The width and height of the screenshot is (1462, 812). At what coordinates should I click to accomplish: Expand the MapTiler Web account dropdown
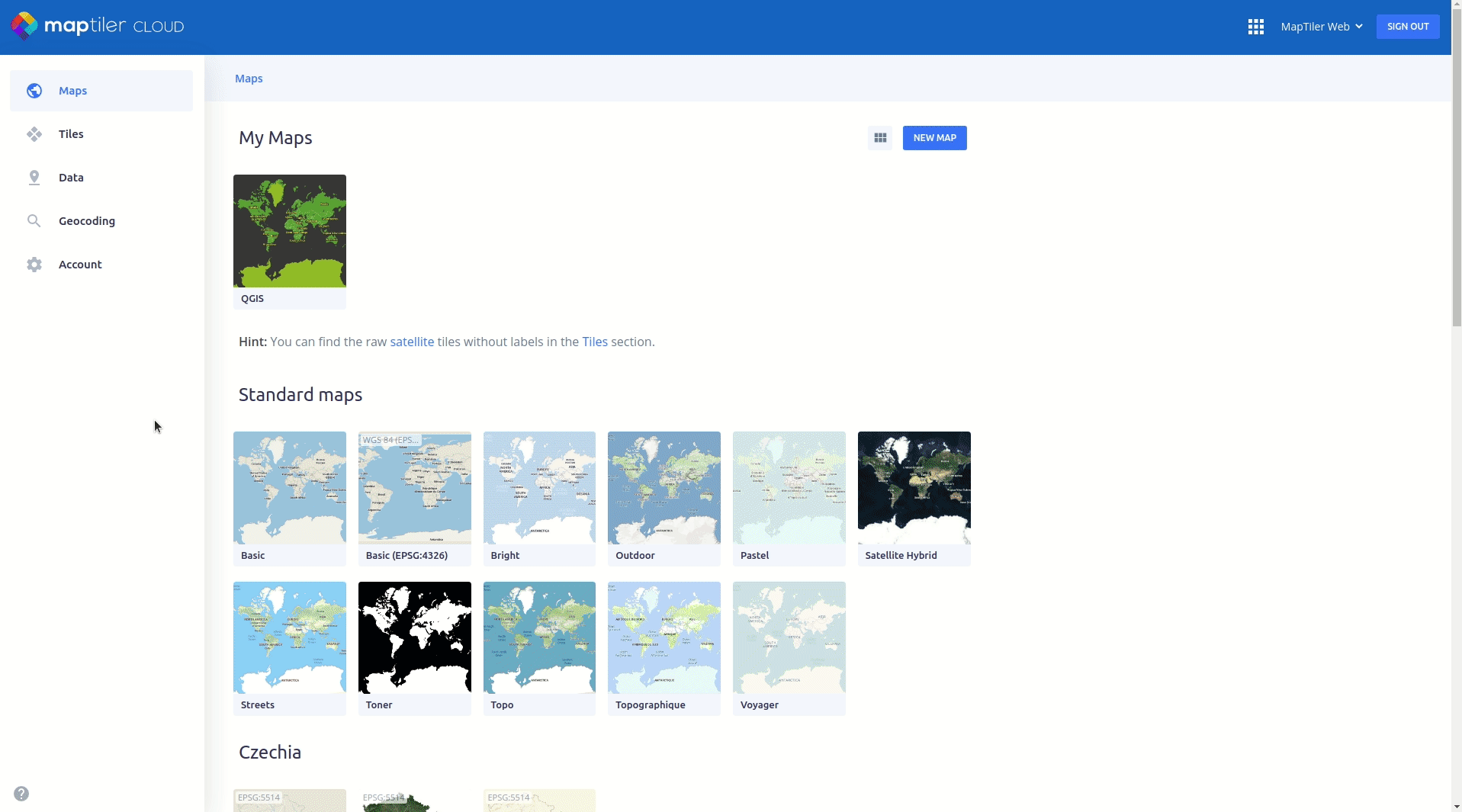(x=1321, y=27)
